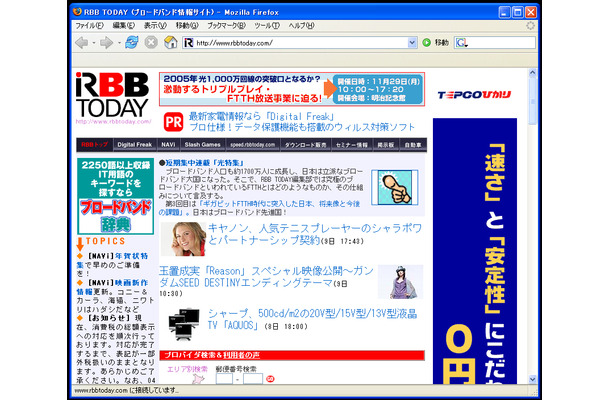Select the Digital Freak navigation tab

(135, 145)
